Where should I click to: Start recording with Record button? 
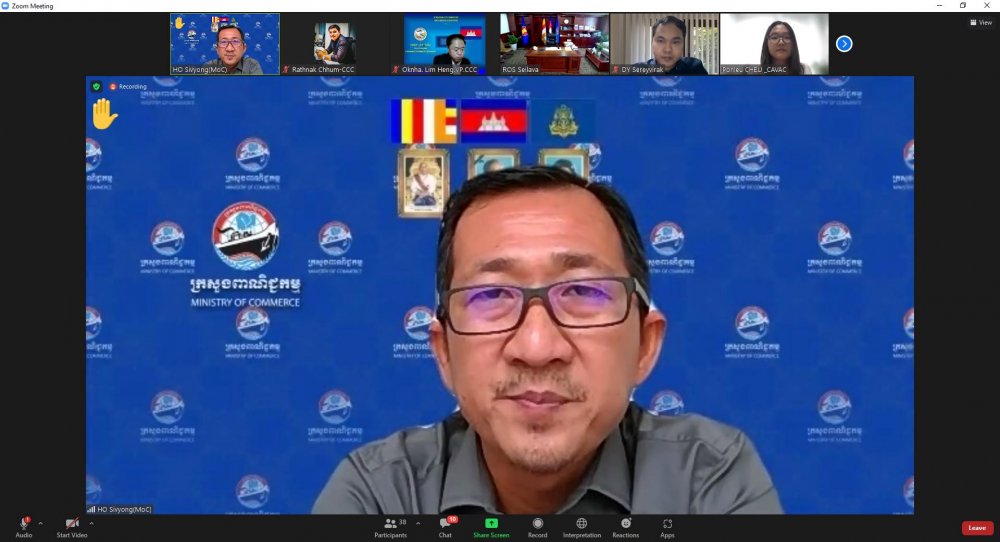(x=537, y=526)
